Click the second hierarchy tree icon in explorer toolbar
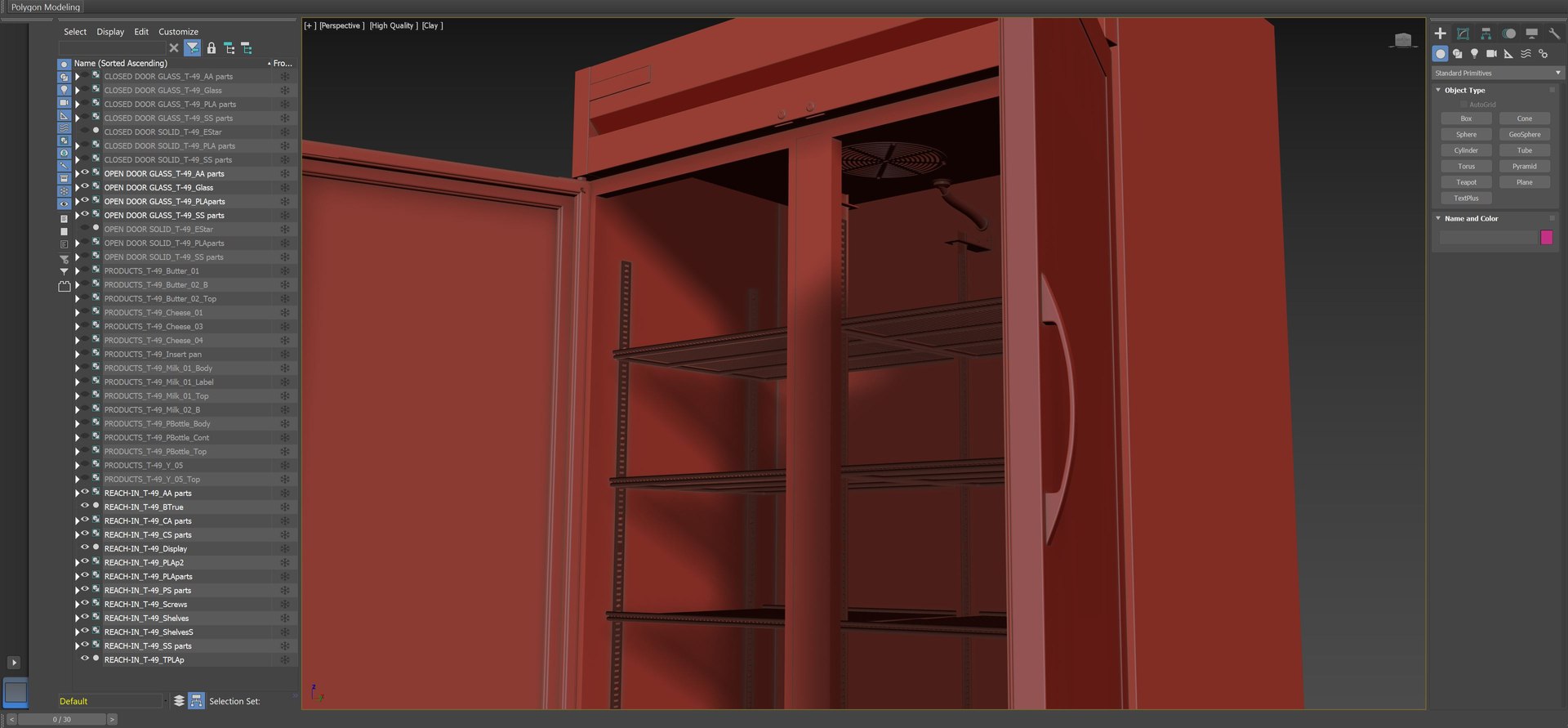1568x728 pixels. tap(246, 48)
